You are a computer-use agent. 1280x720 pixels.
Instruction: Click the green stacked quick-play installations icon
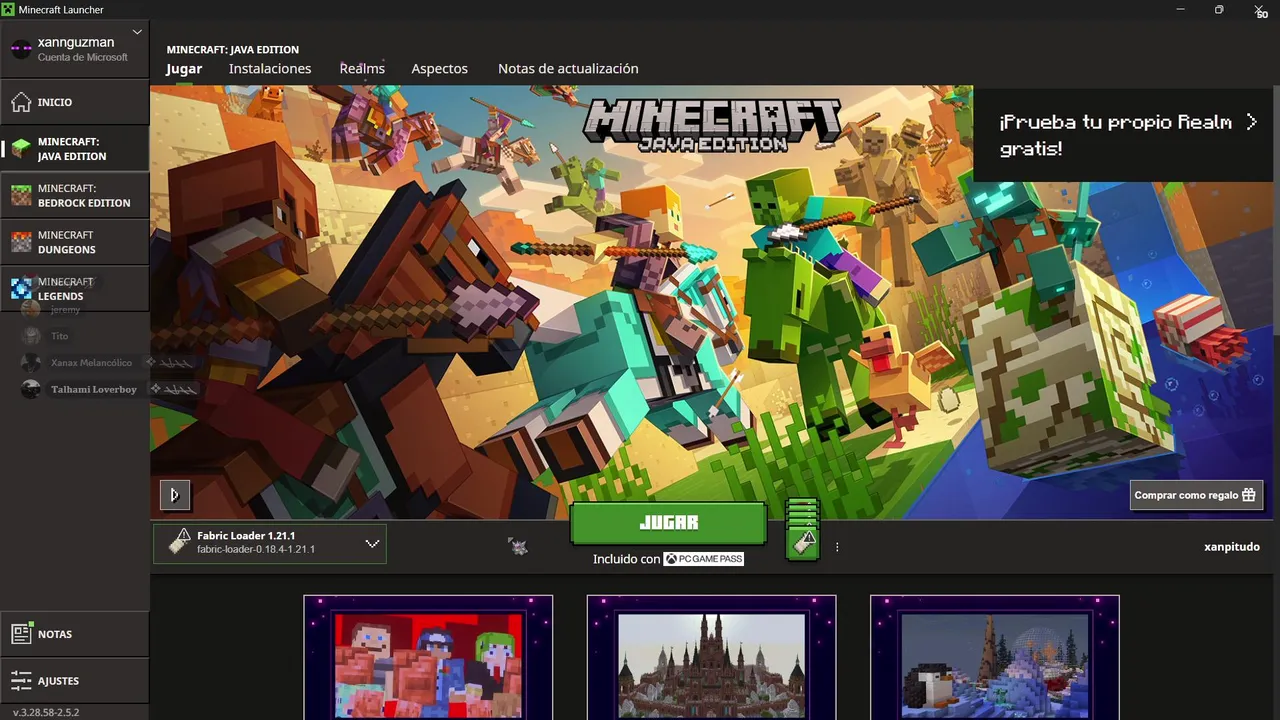[803, 529]
